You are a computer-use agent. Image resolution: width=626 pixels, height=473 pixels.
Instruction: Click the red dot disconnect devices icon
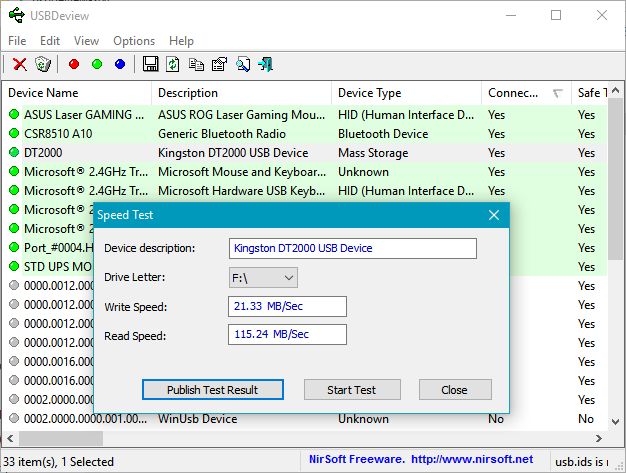tap(74, 64)
